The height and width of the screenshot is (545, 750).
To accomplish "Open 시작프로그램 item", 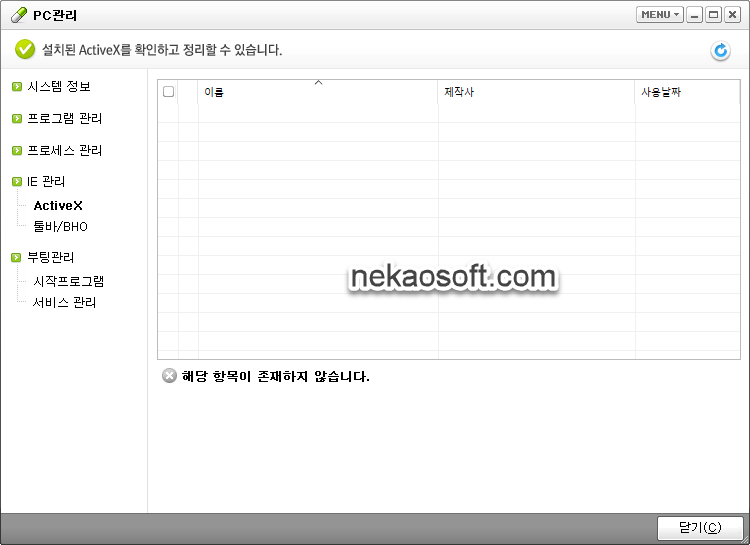I will (68, 281).
